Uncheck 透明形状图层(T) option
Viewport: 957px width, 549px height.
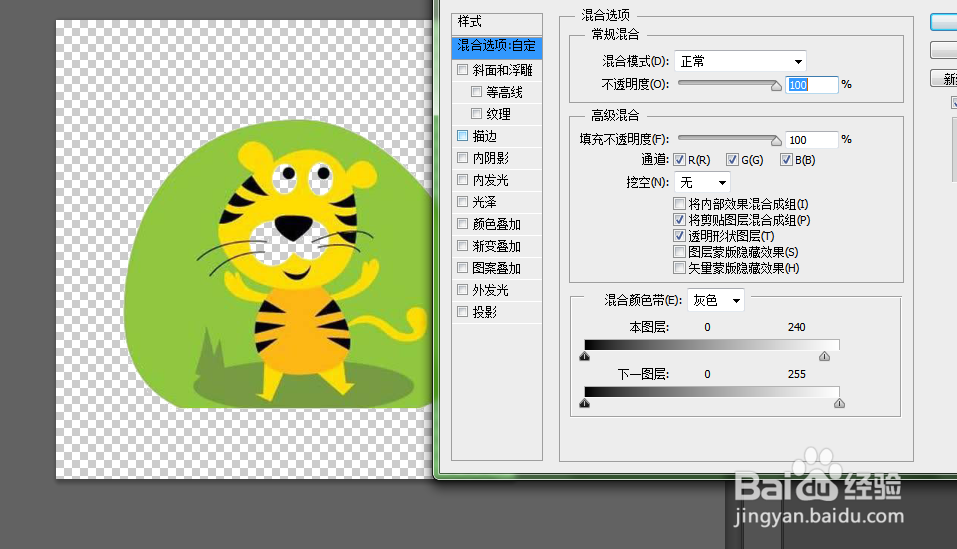pos(679,235)
